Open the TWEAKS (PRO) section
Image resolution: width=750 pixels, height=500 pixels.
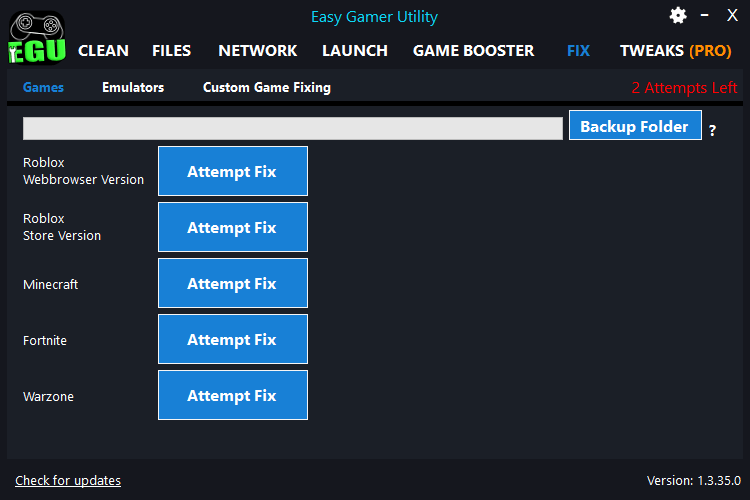[675, 50]
